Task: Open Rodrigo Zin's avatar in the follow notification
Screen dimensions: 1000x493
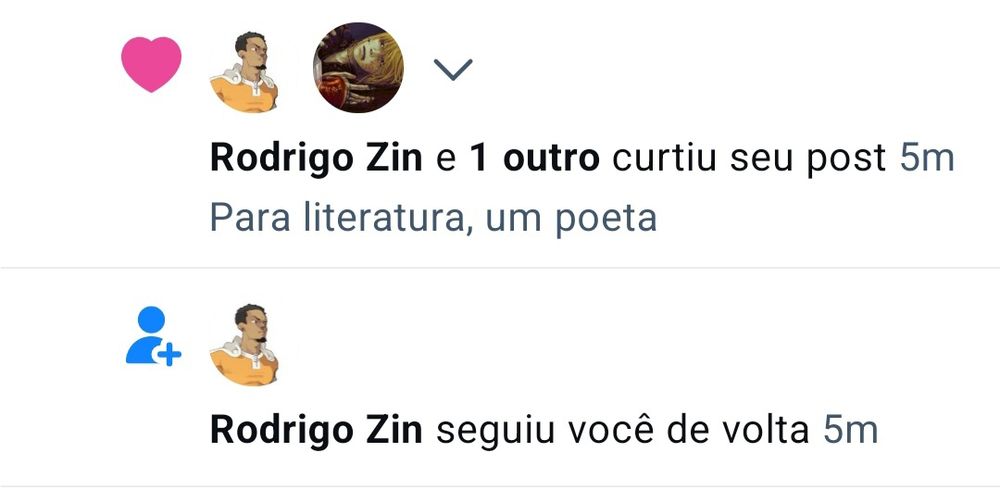Action: (244, 345)
